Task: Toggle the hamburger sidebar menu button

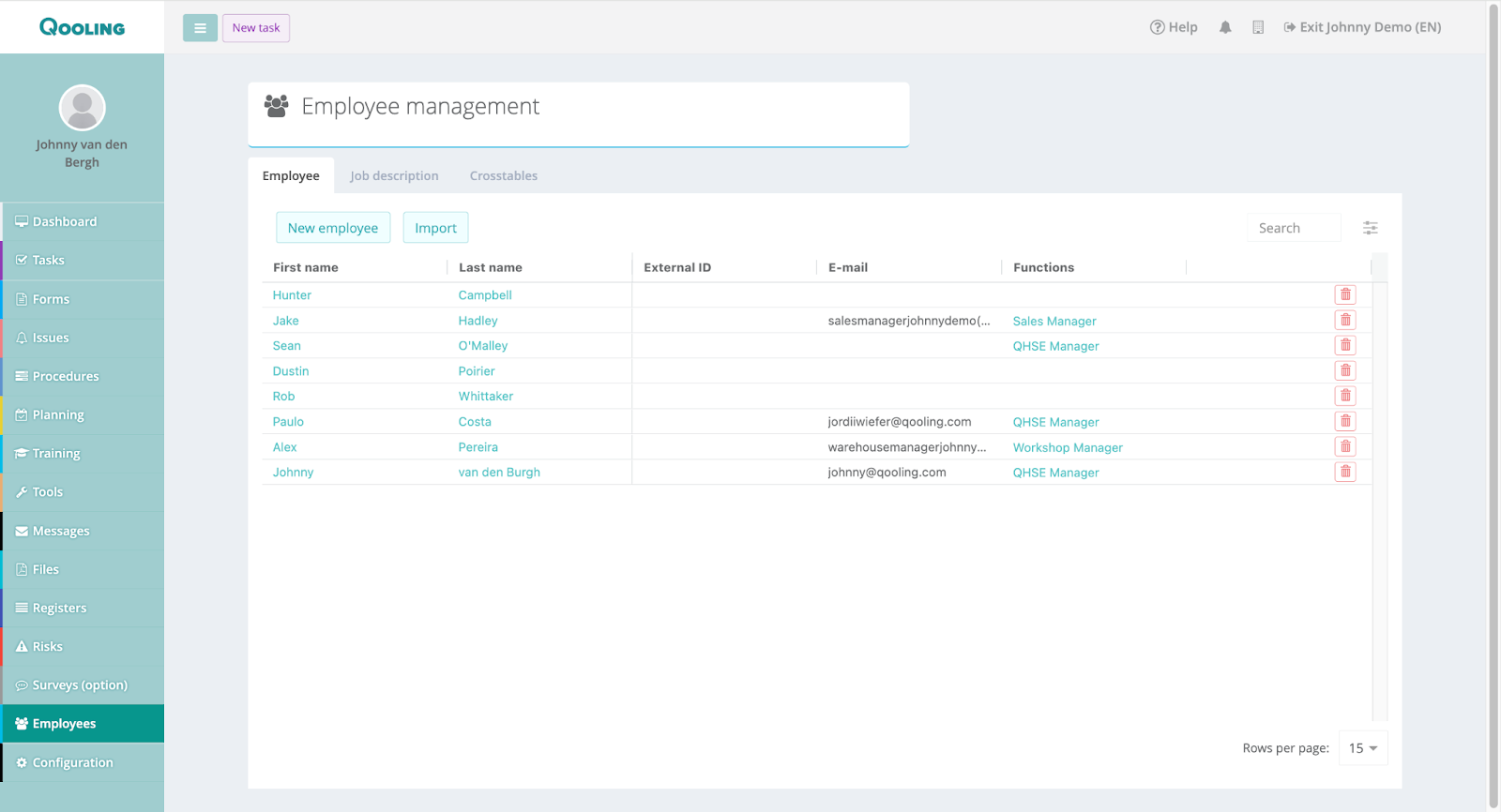Action: click(x=200, y=28)
